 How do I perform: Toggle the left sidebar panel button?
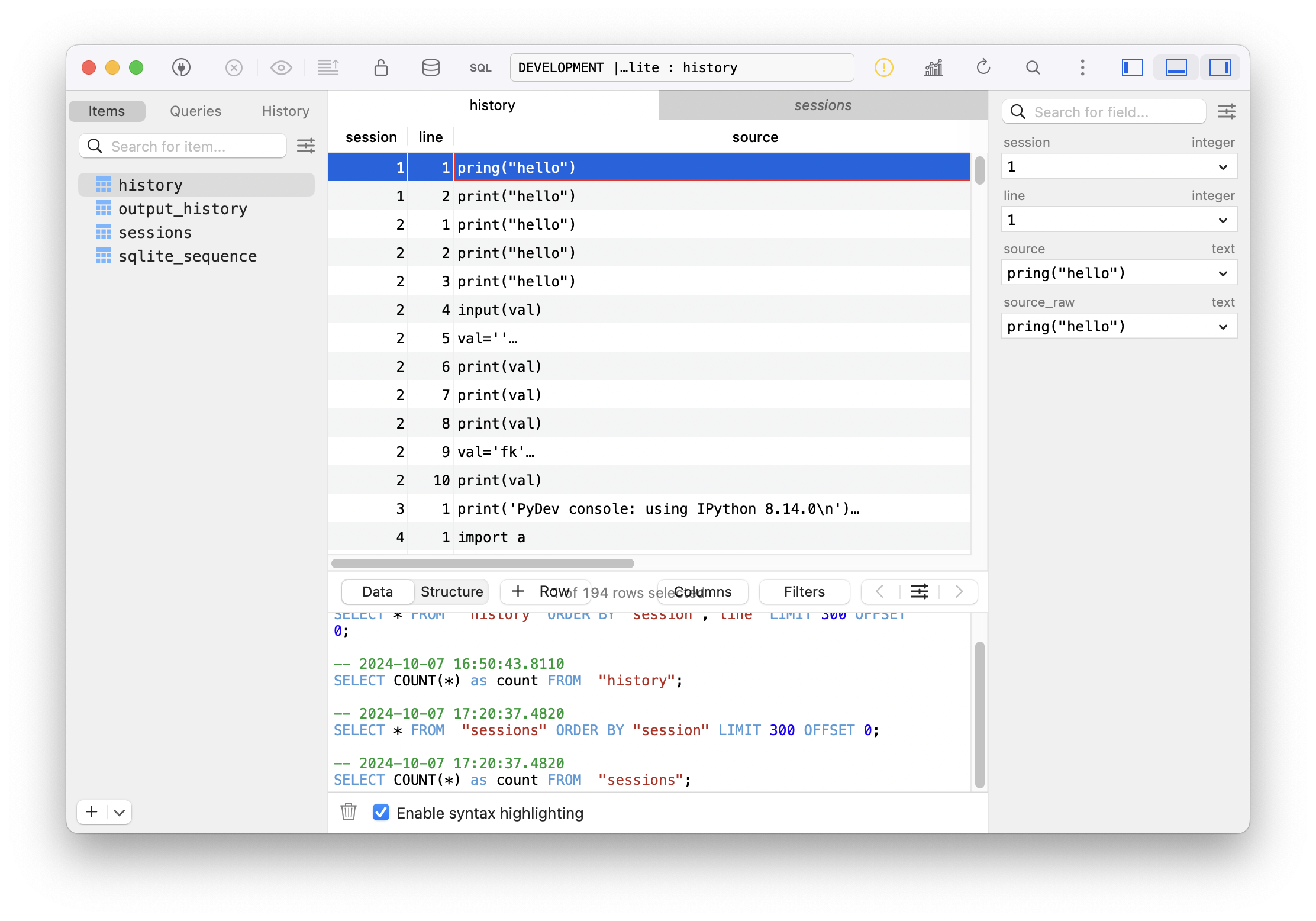tap(1132, 67)
